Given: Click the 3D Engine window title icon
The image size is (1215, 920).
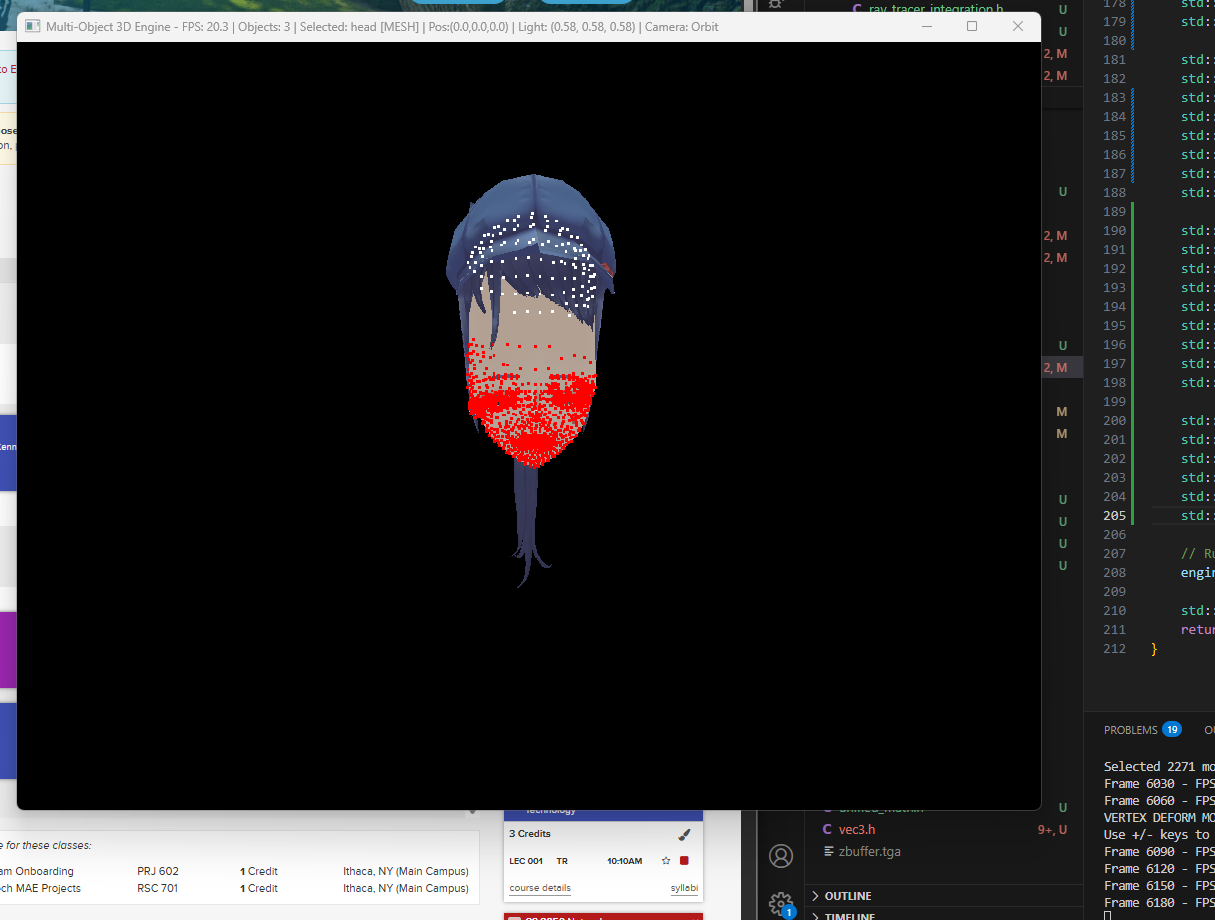Looking at the screenshot, I should point(32,27).
